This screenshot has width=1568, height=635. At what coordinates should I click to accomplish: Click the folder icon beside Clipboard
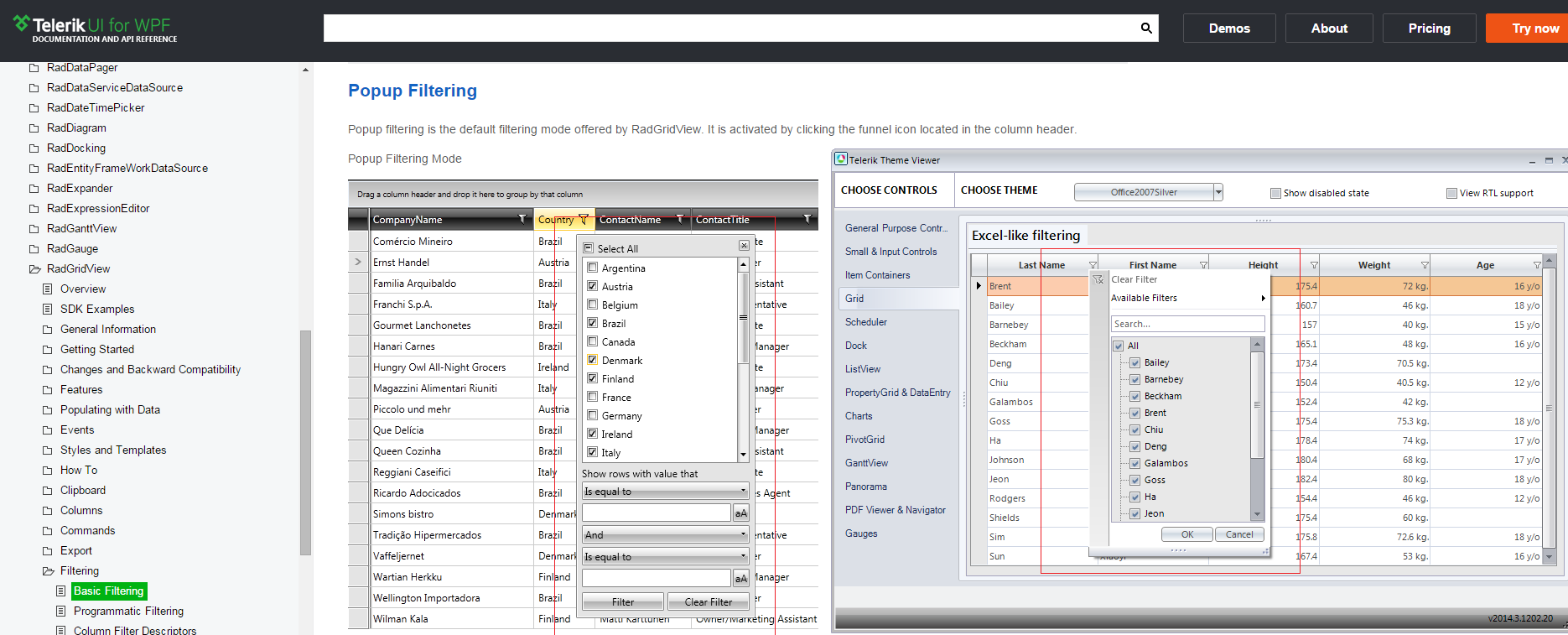point(48,491)
